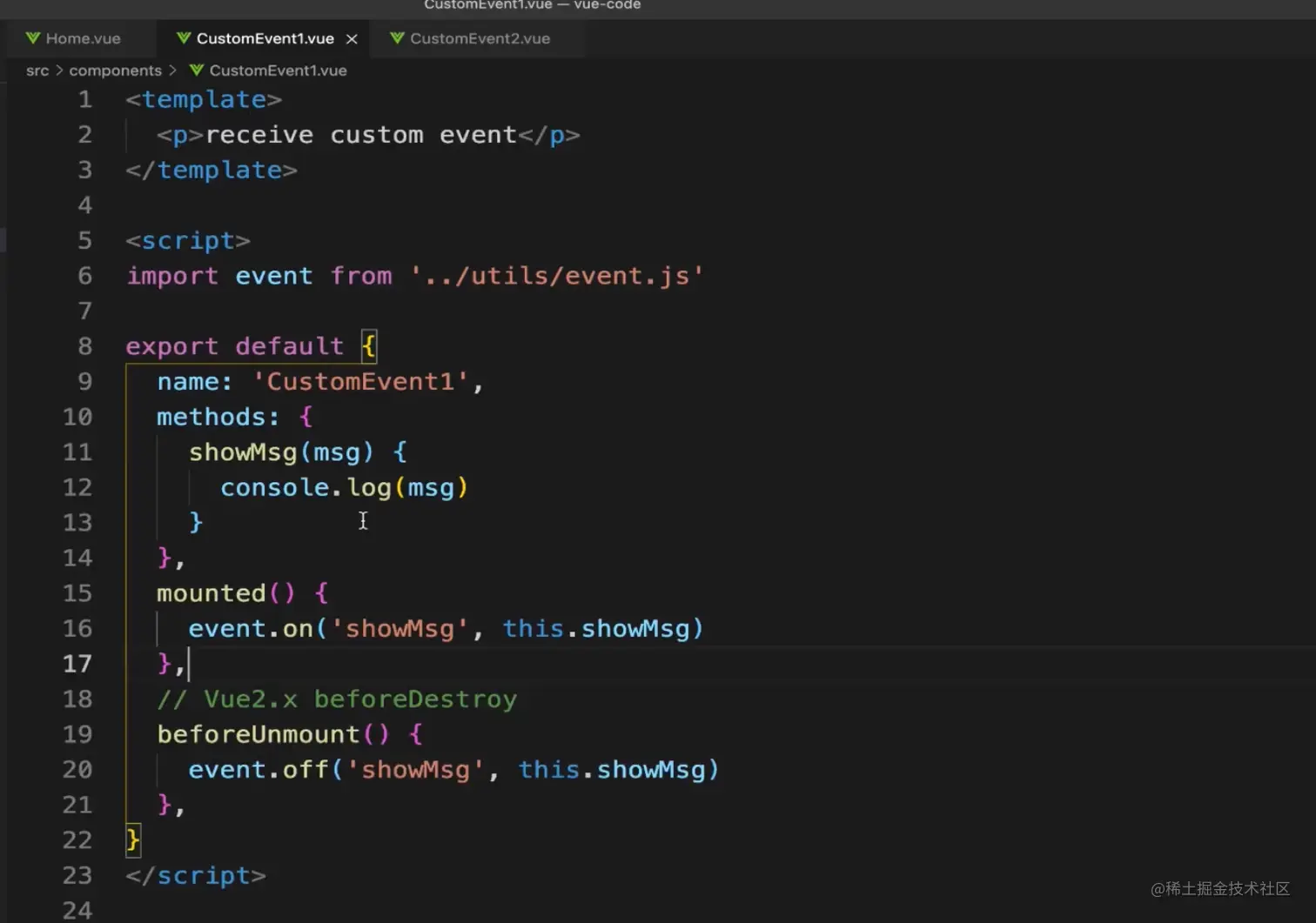
Task: Click the "export" keyword
Action: click(x=172, y=346)
